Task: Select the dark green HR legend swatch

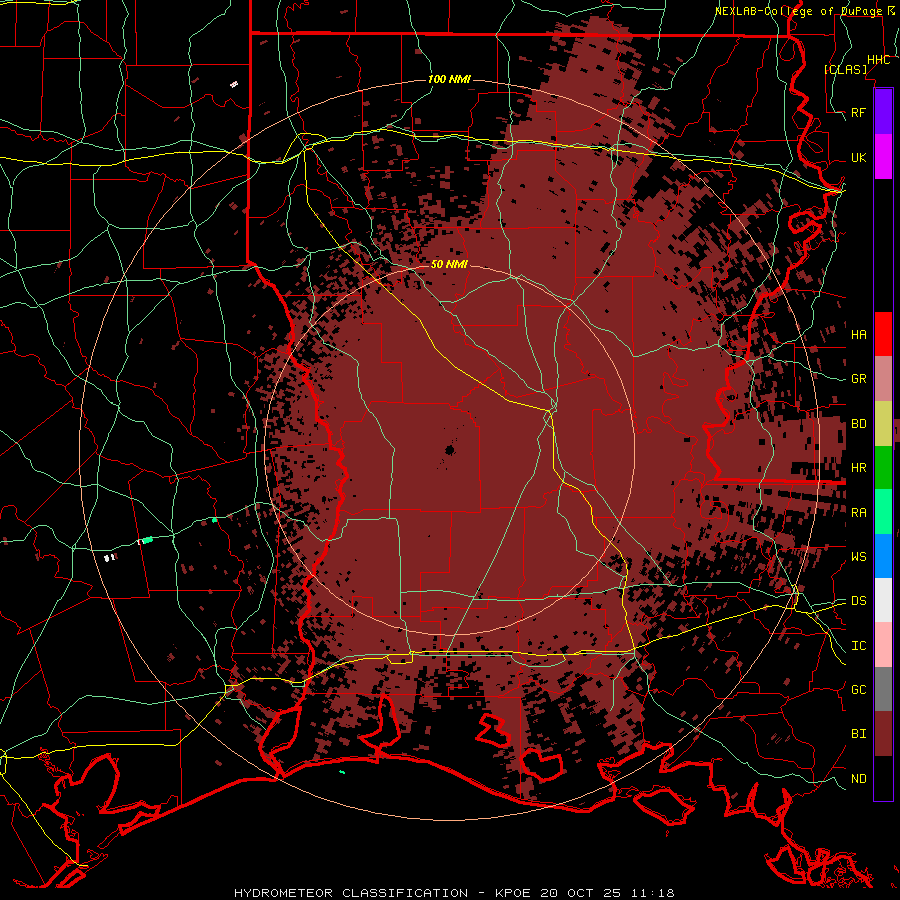Action: [883, 468]
